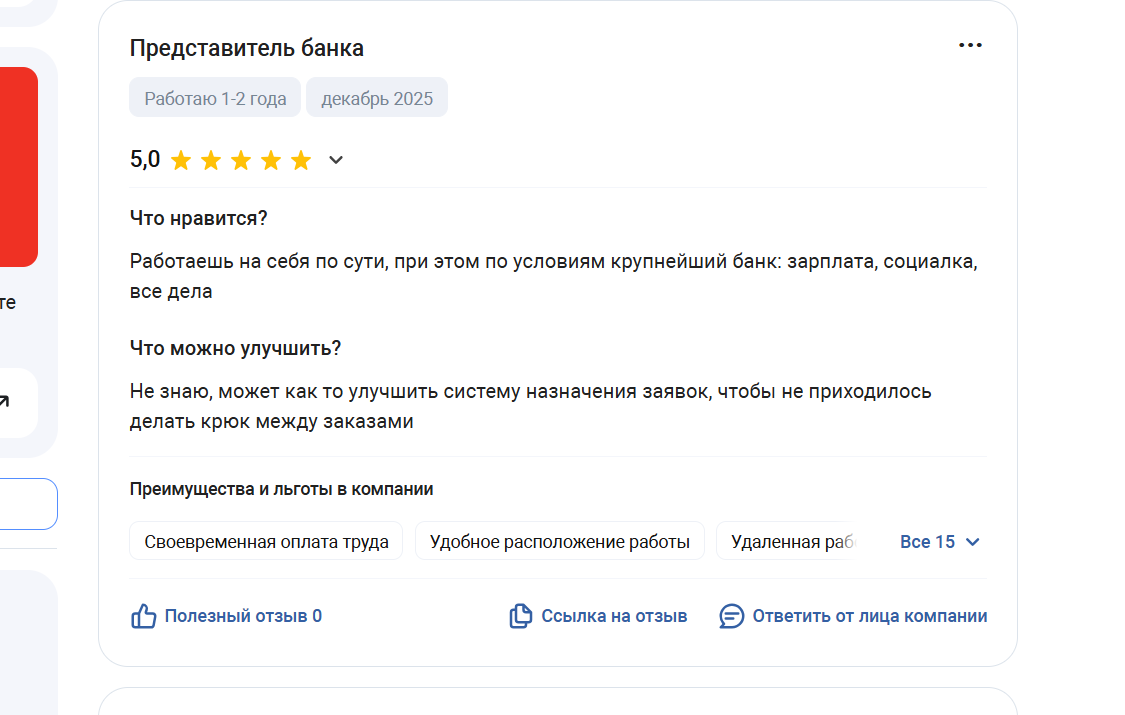Select the 'Своевременная оплата труда' benefit chip
This screenshot has height=715, width=1125.
(266, 542)
